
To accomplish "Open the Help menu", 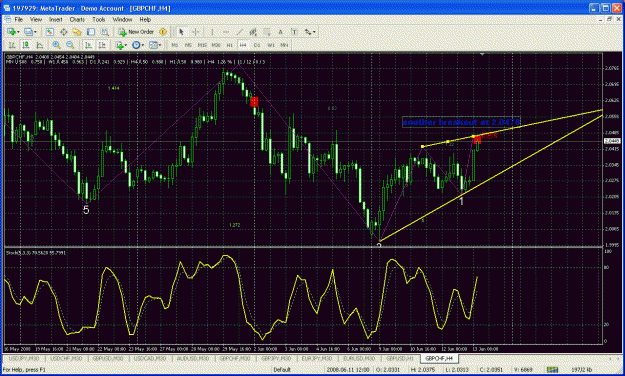I will pos(145,20).
